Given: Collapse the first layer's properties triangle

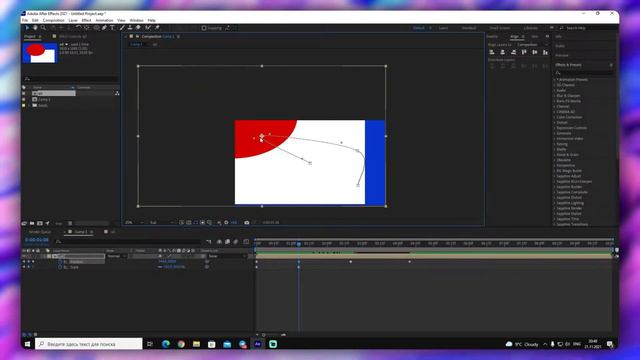Looking at the screenshot, I should click(x=44, y=256).
